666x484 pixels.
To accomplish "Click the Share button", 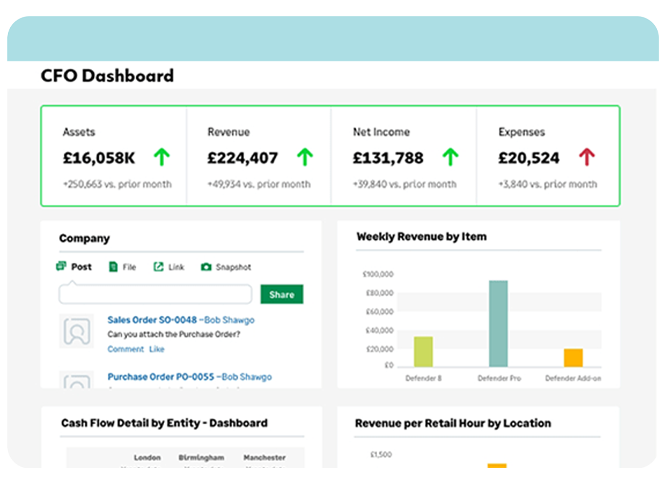I will point(282,294).
